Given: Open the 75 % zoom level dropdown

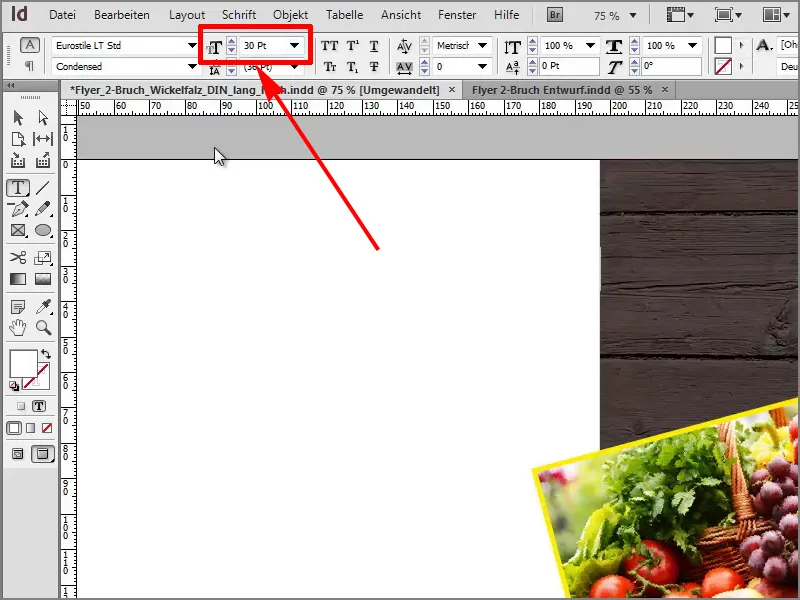Looking at the screenshot, I should pos(633,15).
